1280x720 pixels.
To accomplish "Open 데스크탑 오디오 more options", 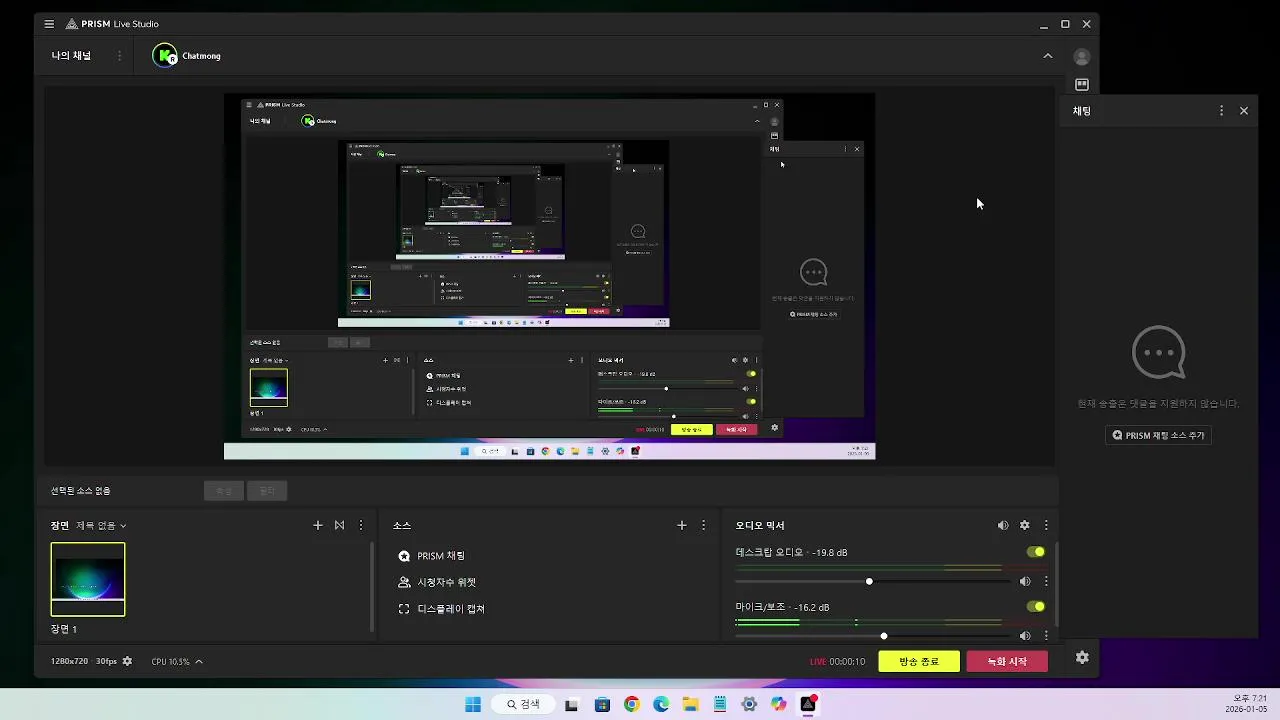I will point(1046,581).
